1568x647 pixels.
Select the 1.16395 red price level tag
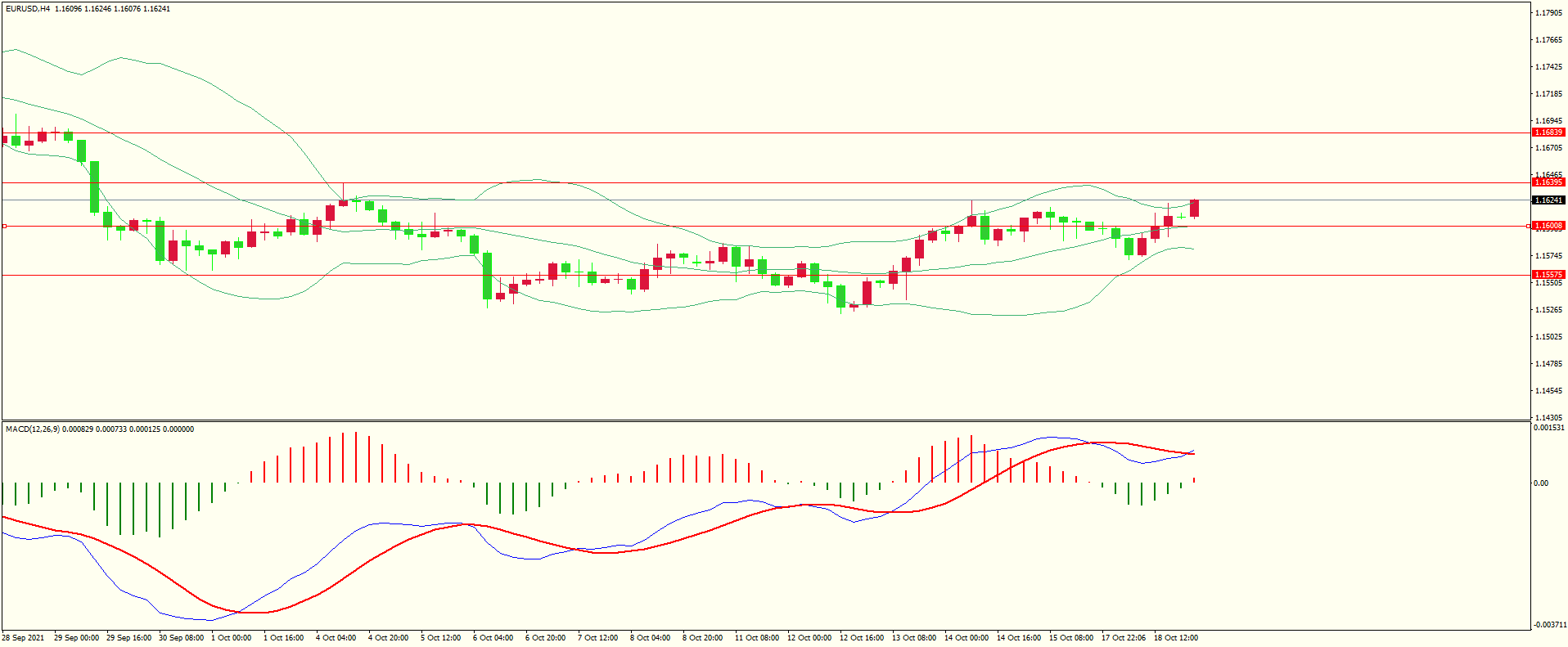click(1548, 182)
